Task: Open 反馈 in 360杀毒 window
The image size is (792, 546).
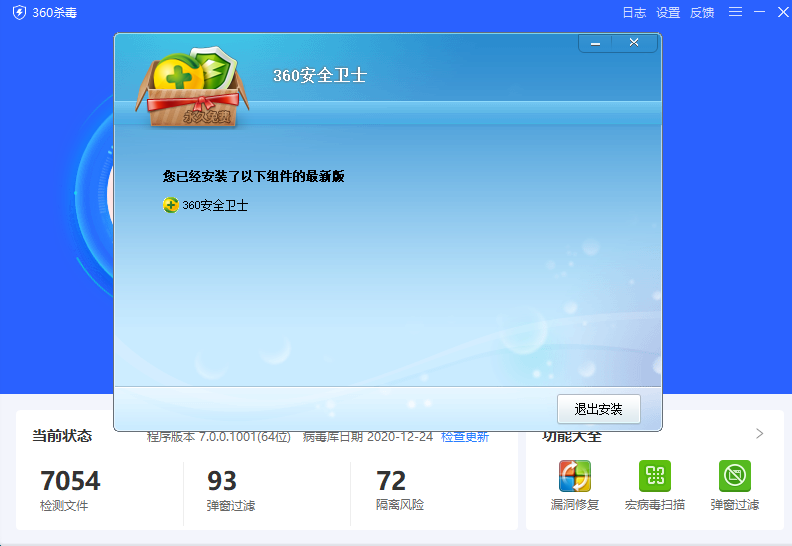Action: point(702,13)
